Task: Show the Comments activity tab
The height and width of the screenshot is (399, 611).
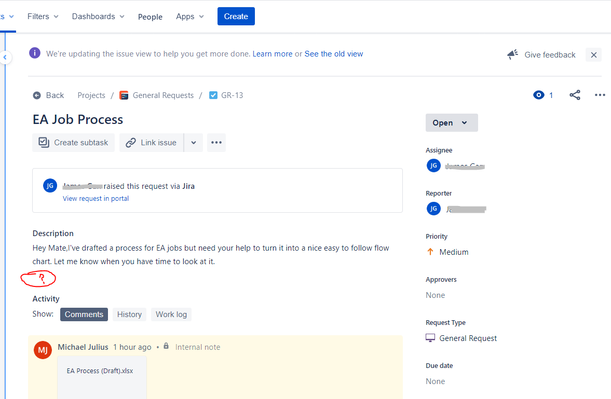Action: (84, 314)
